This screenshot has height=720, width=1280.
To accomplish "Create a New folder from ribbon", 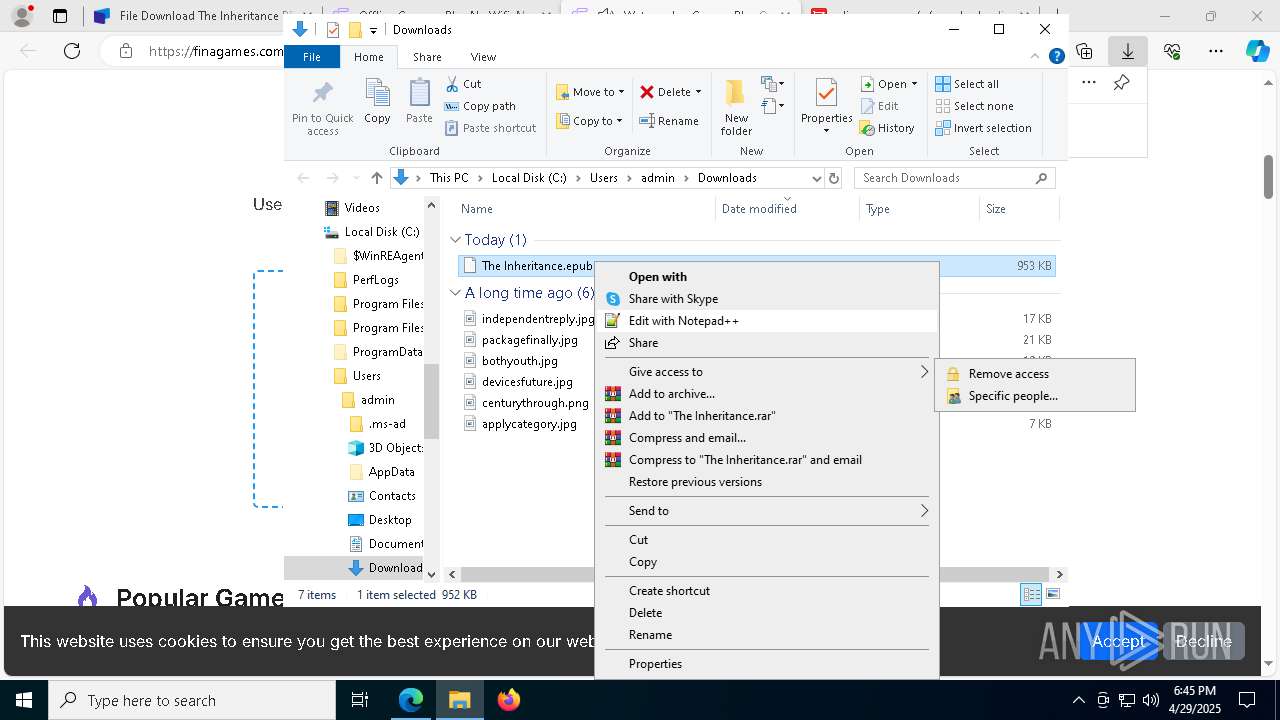I will coord(736,108).
